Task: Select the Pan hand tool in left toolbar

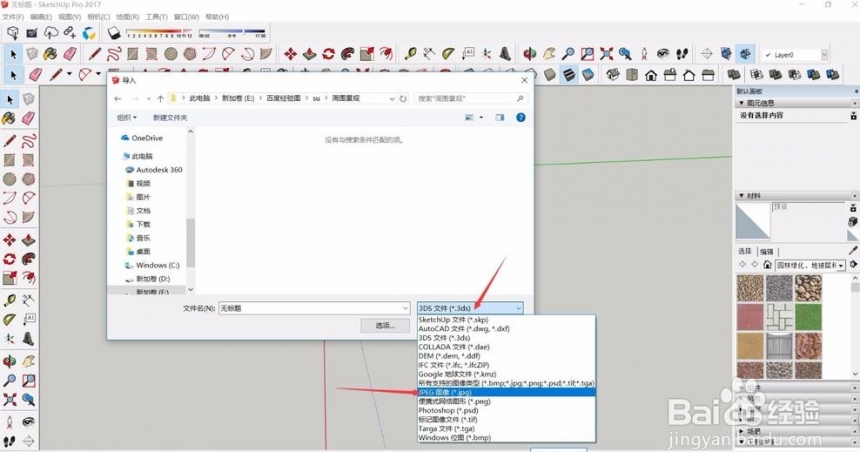Action: [x=29, y=361]
